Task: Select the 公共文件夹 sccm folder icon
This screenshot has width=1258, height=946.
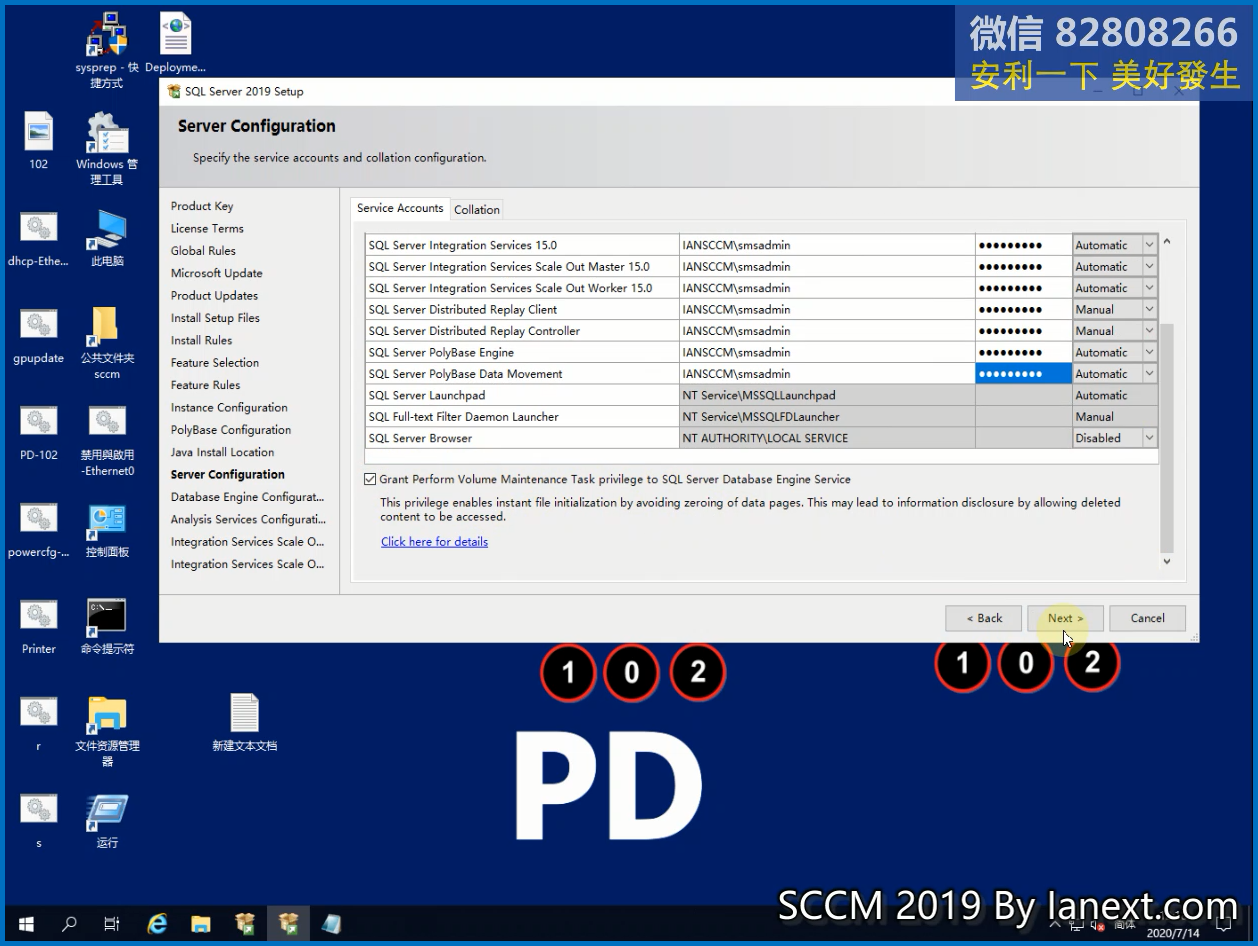Action: (x=107, y=343)
